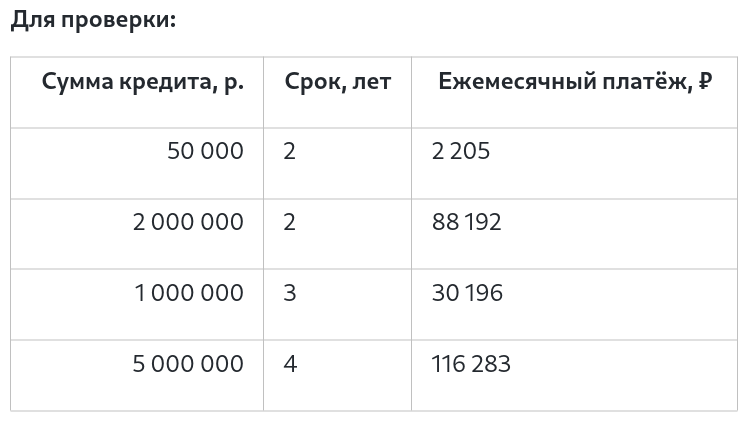The image size is (745, 426).
Task: Select the 3-year term cell
Action: click(290, 293)
